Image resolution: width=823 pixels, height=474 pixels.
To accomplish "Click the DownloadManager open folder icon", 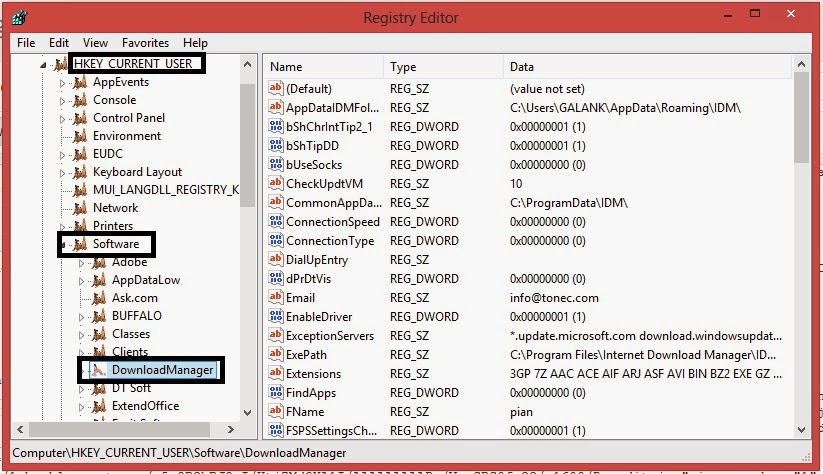I will click(x=98, y=370).
